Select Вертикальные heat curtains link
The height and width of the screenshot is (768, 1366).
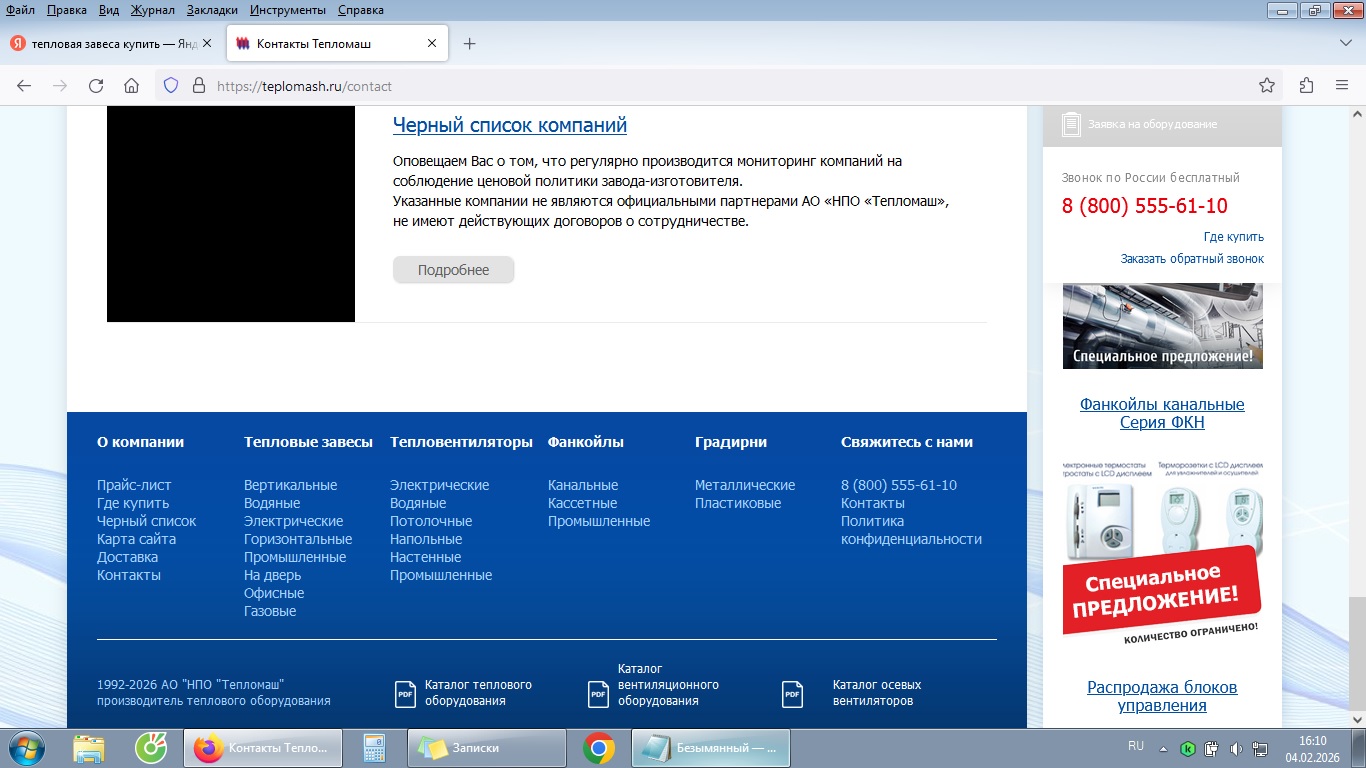[290, 485]
